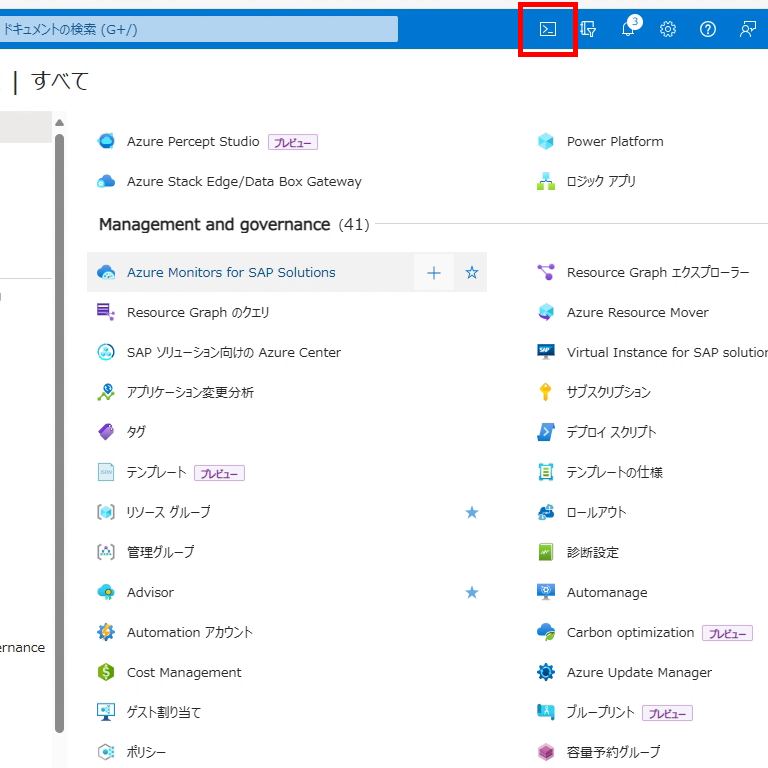Click the Carbon optimization プレビュー badge

727,633
